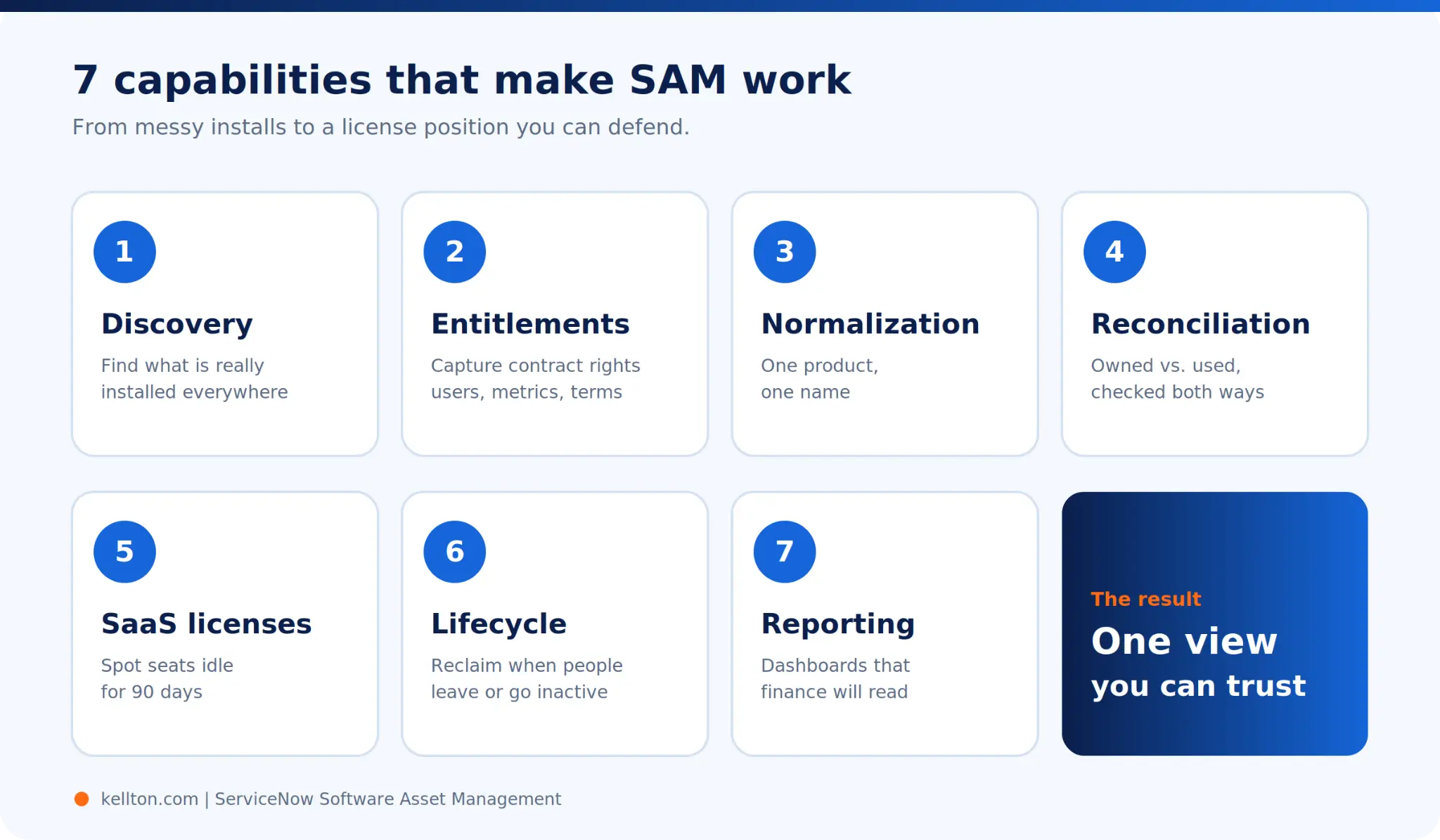
Task: Click the number 1 circle badge
Action: coord(124,252)
